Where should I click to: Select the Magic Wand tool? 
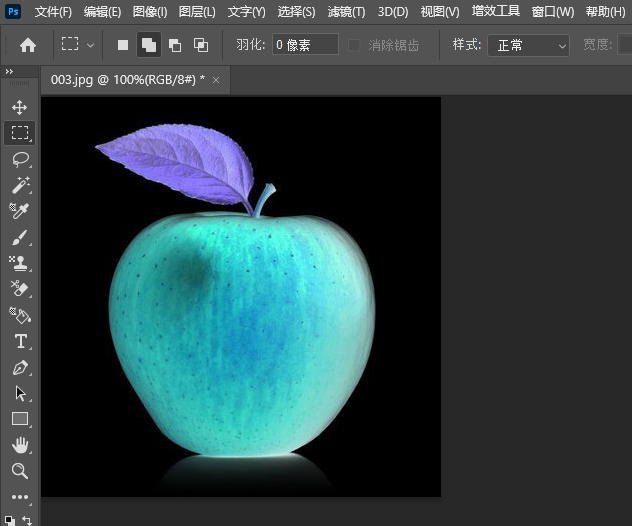[x=20, y=185]
